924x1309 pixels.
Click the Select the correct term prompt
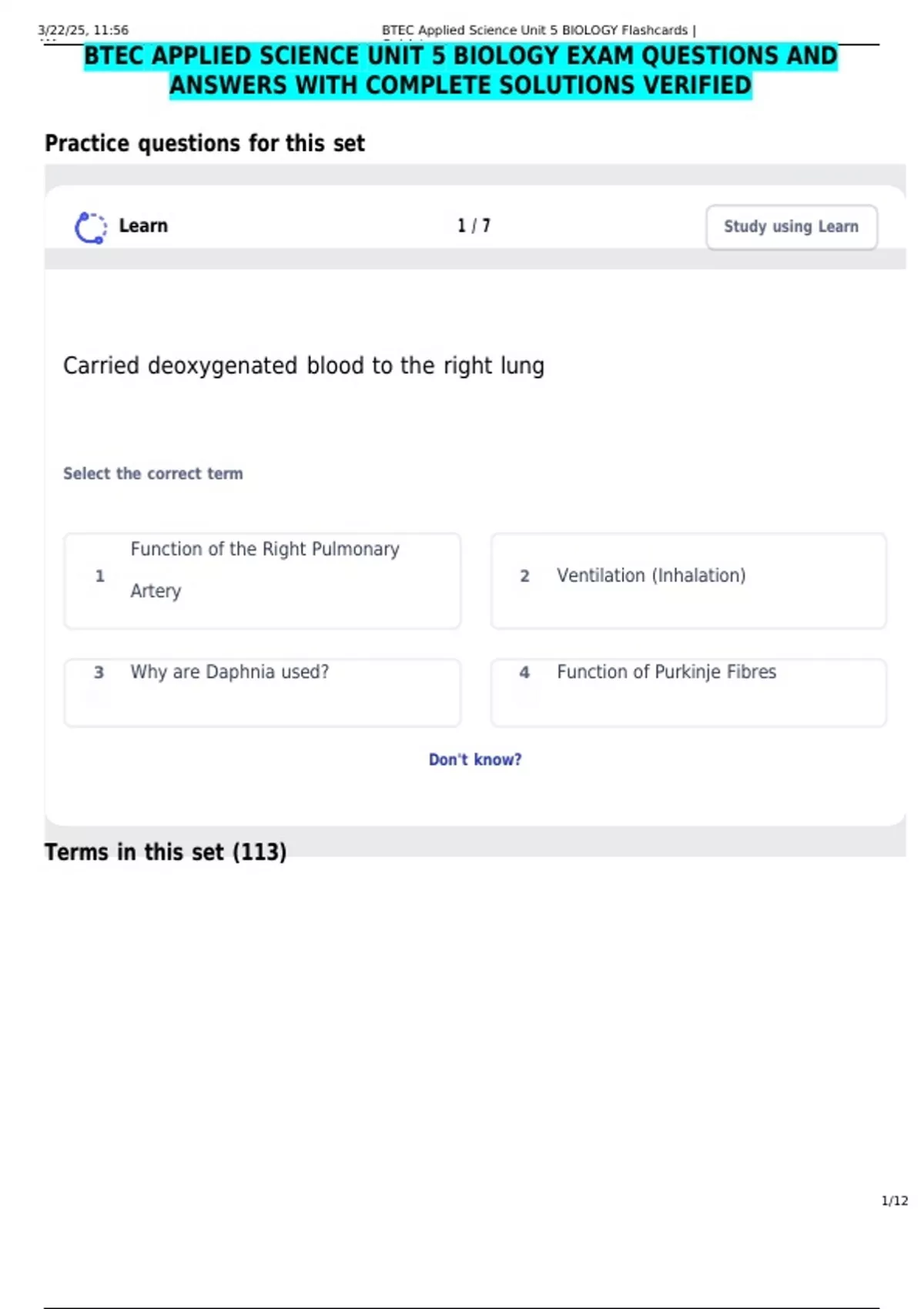[x=152, y=473]
